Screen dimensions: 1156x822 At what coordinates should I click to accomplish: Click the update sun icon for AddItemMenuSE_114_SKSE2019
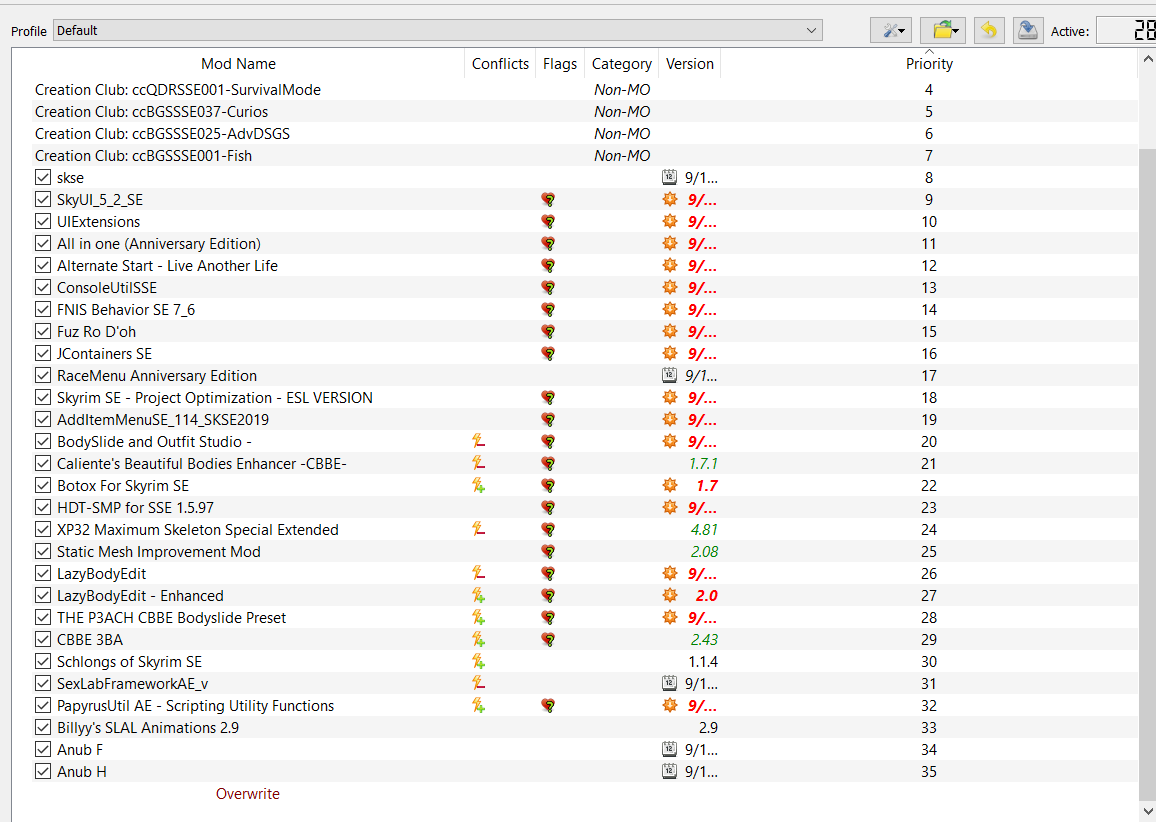(669, 419)
